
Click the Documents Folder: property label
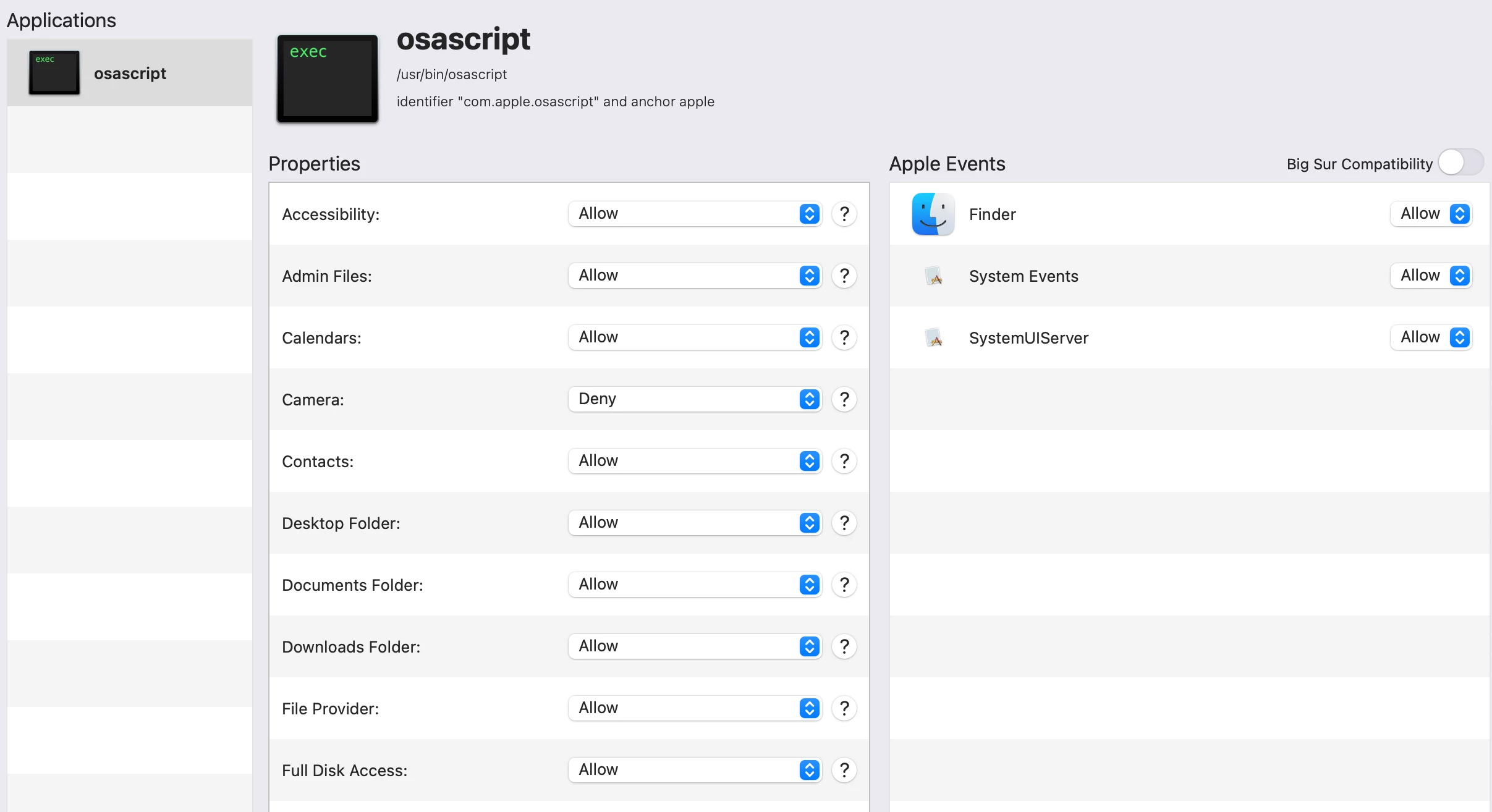pyautogui.click(x=352, y=585)
